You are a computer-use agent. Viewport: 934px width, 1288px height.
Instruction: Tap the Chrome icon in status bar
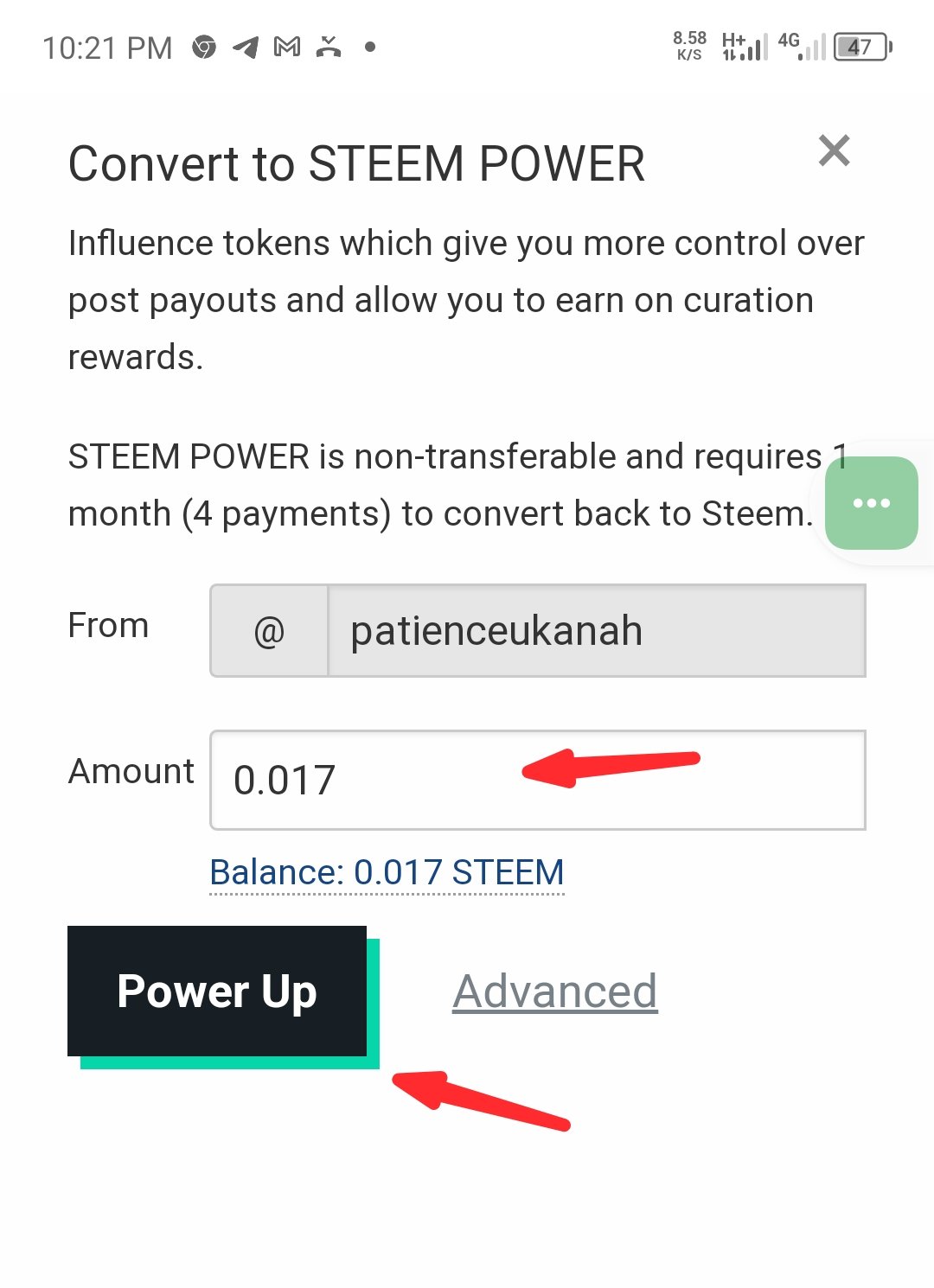click(x=204, y=47)
